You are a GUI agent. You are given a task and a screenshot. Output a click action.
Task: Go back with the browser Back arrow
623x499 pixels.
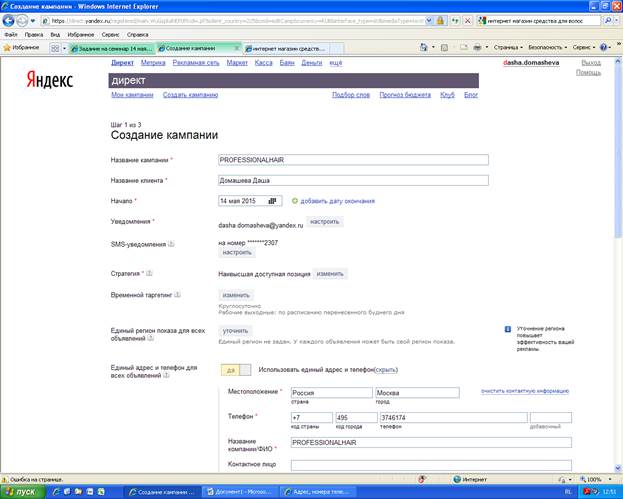[8, 20]
